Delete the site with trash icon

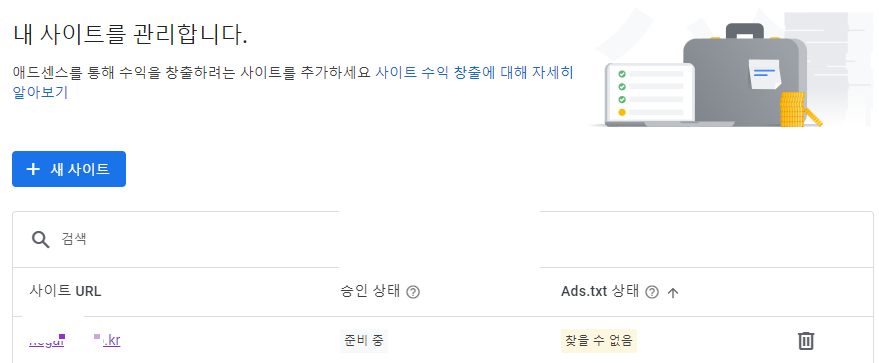point(806,341)
